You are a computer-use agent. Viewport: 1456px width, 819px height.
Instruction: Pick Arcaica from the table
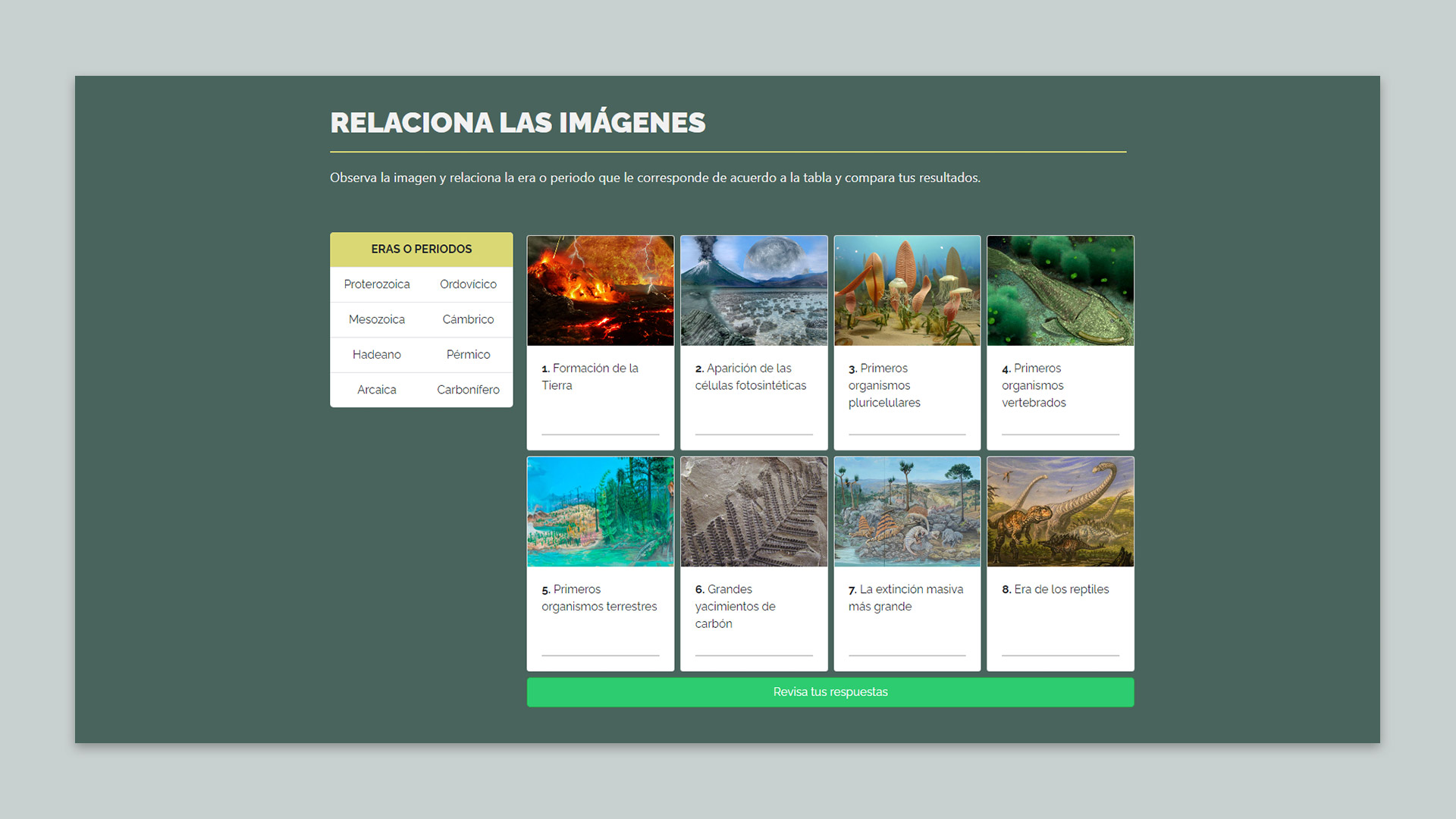click(x=376, y=390)
